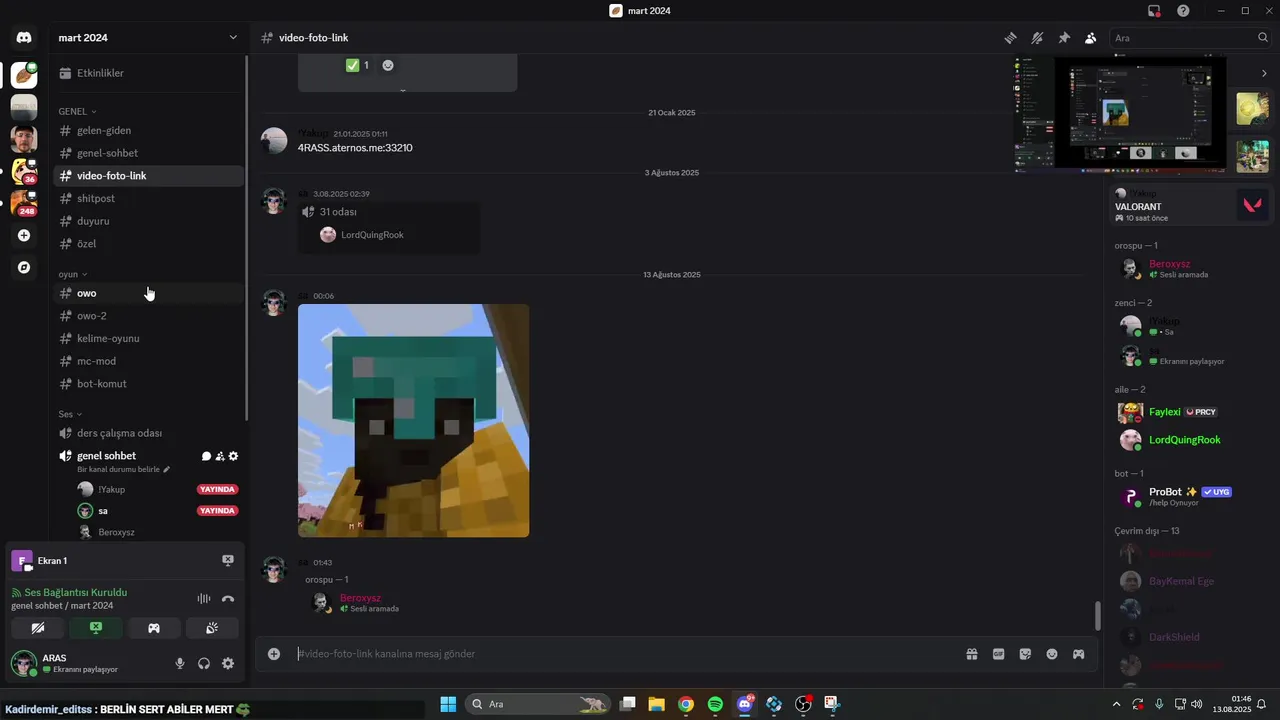1280x720 pixels.
Task: Open the genel-sohbet text channel
Action: 148,153
